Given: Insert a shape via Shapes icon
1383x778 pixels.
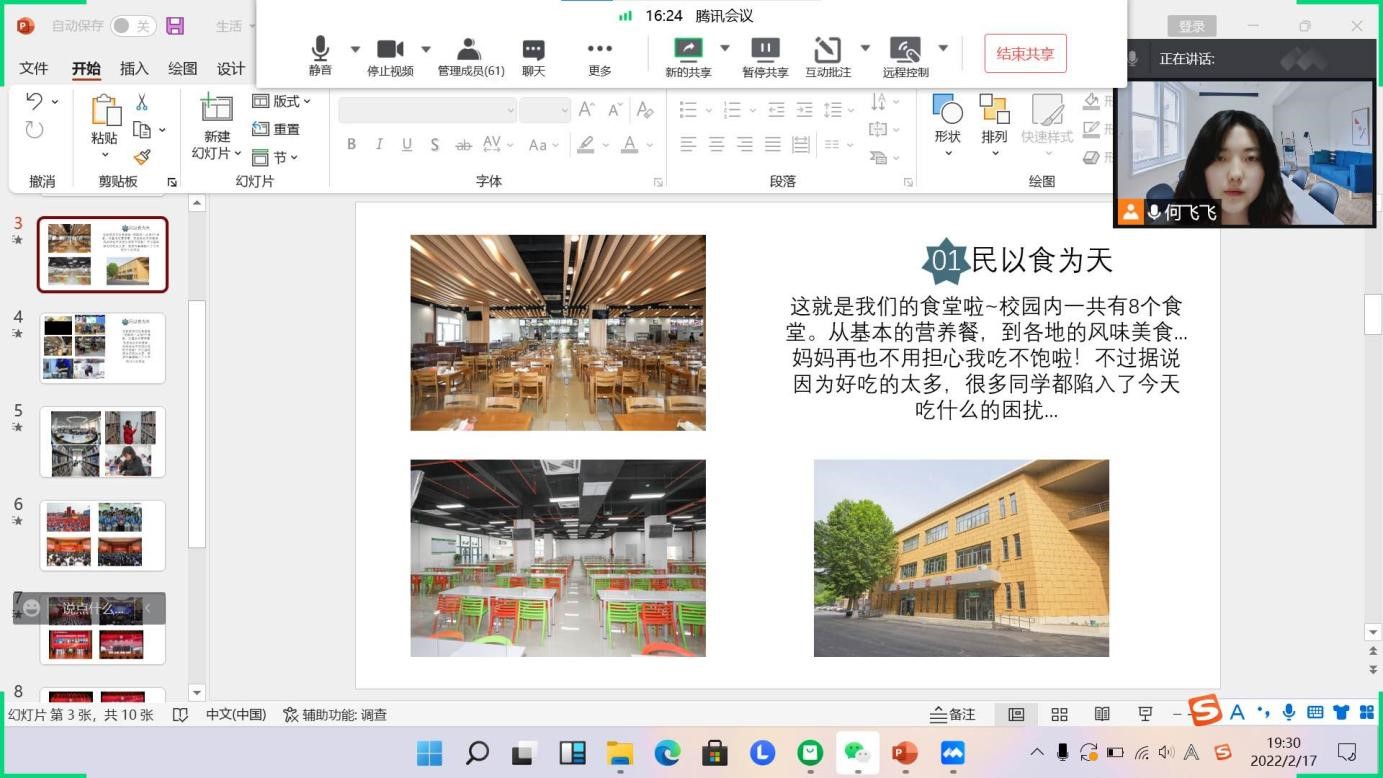Looking at the screenshot, I should tap(947, 118).
